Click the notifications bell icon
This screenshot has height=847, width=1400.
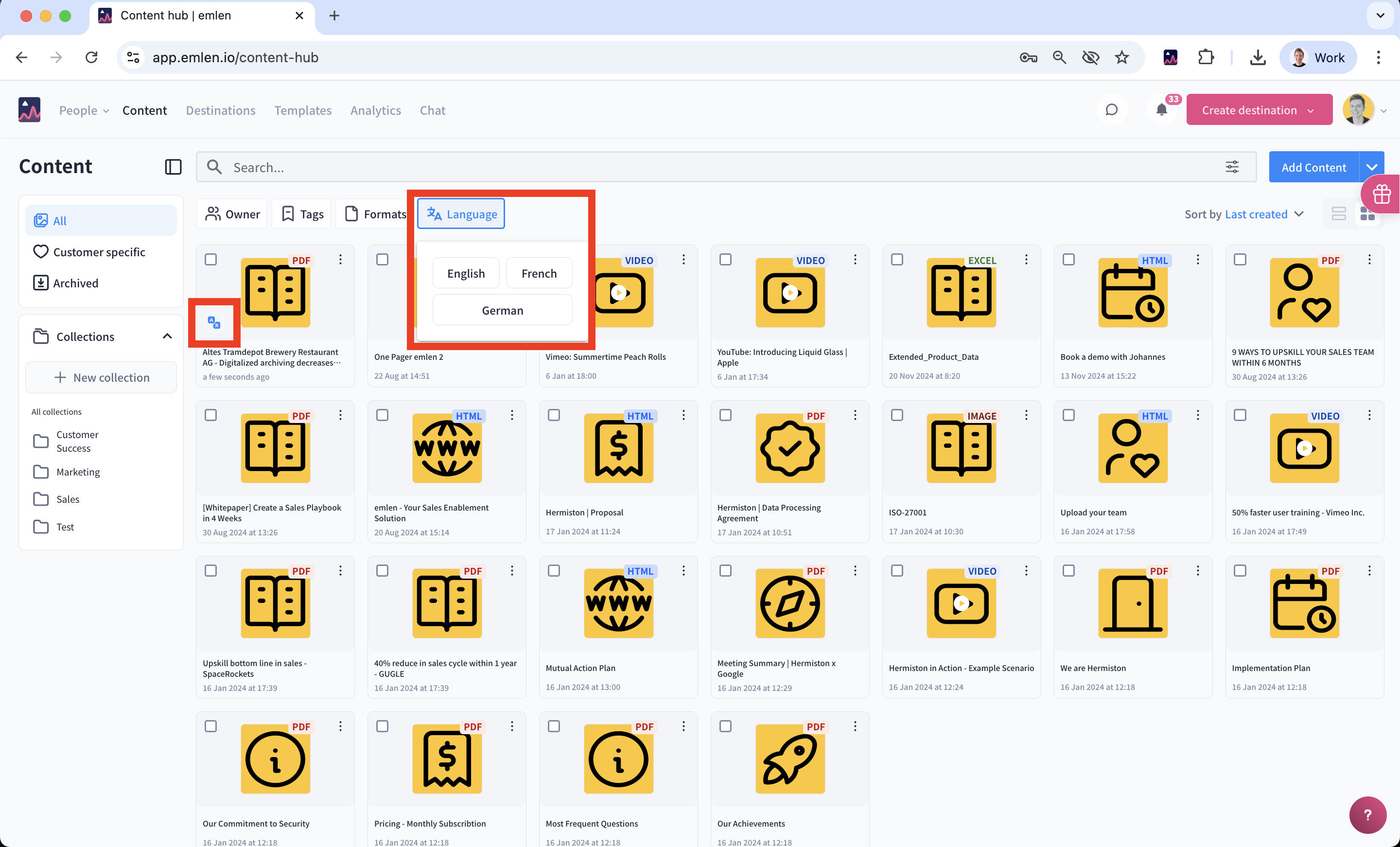point(1161,110)
